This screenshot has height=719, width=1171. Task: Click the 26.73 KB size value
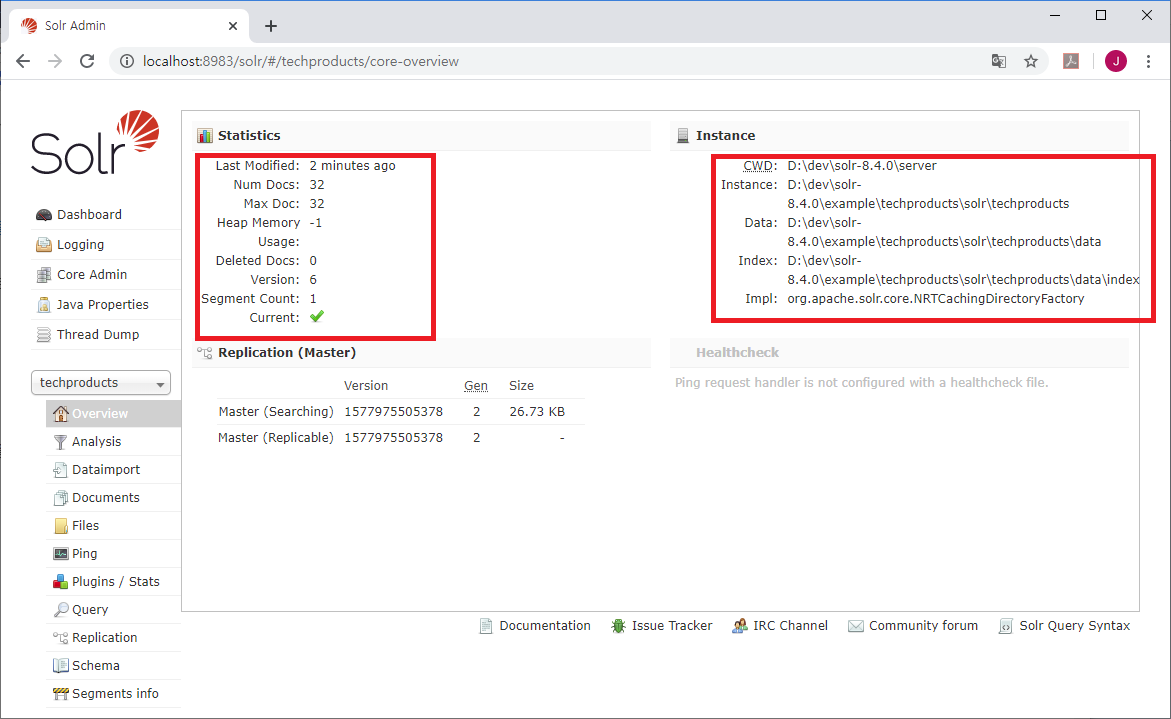click(537, 411)
